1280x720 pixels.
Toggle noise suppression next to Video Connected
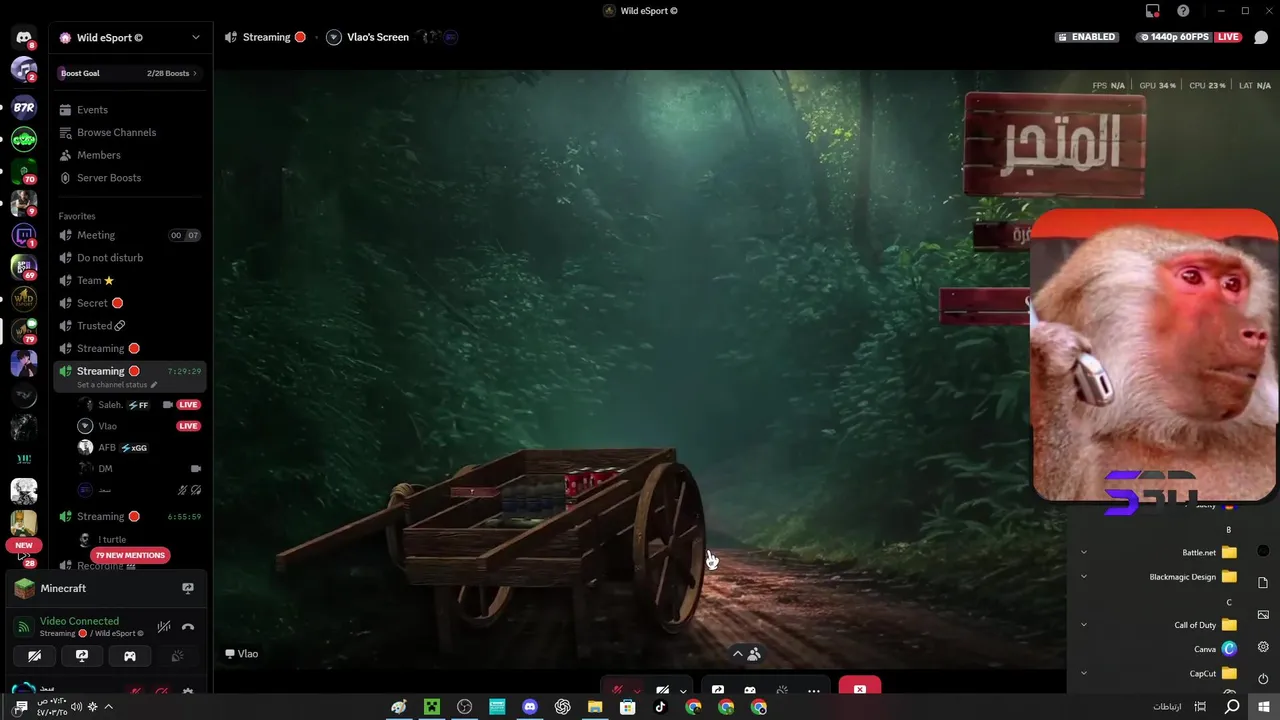pyautogui.click(x=164, y=627)
